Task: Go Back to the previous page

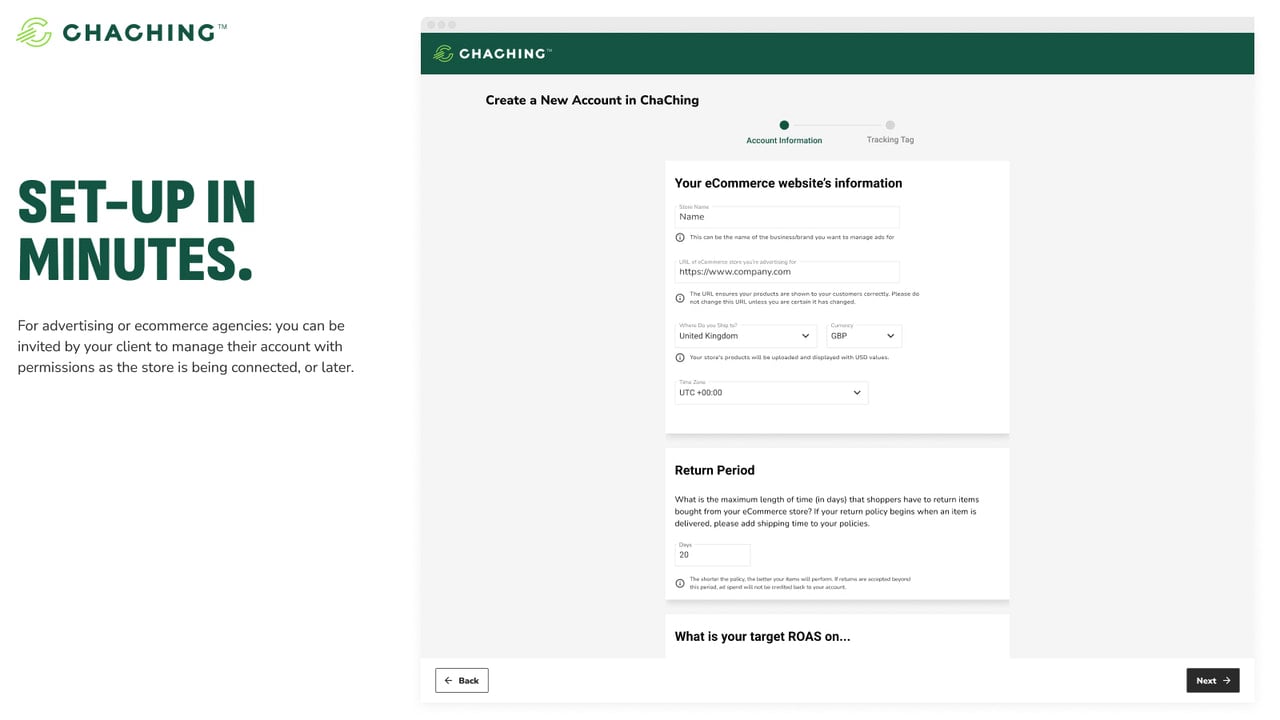Action: tap(462, 681)
